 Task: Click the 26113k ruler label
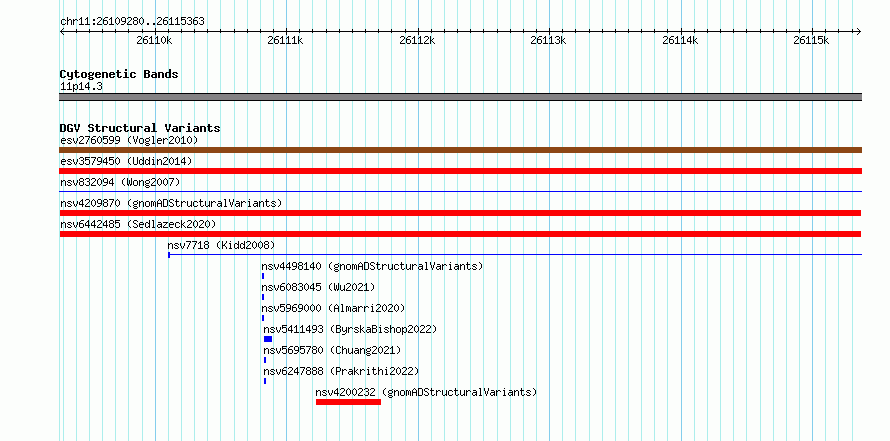(548, 40)
